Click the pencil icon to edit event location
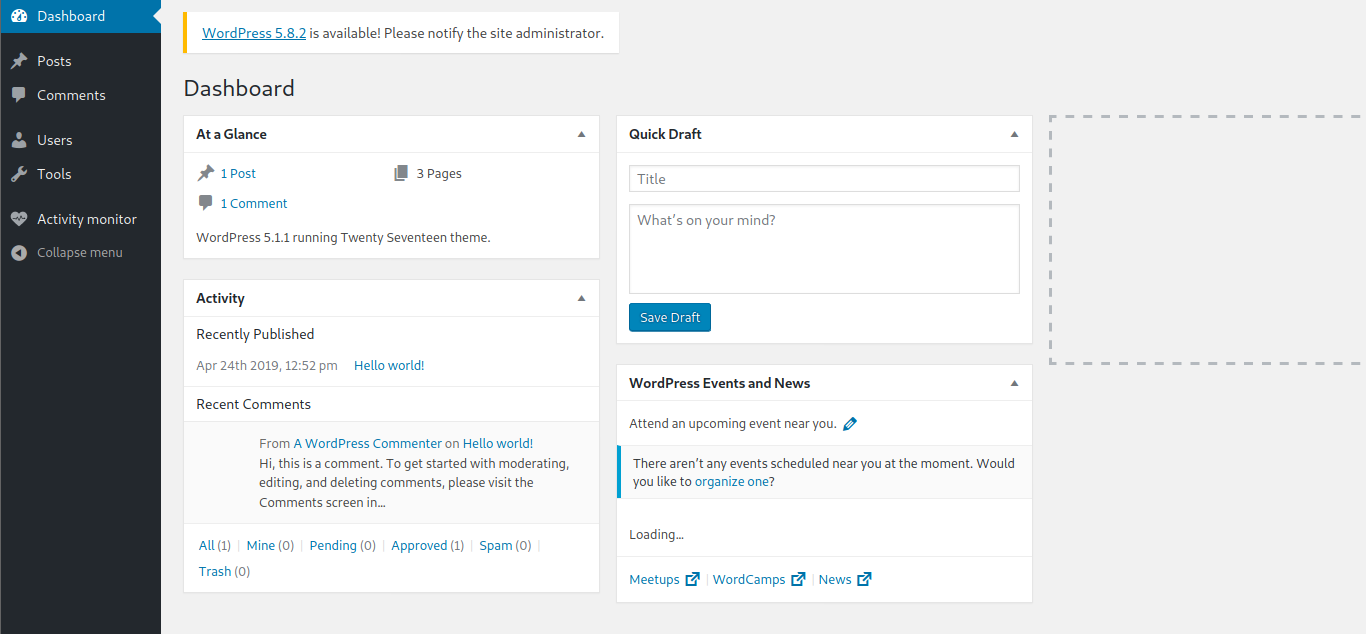 click(850, 424)
